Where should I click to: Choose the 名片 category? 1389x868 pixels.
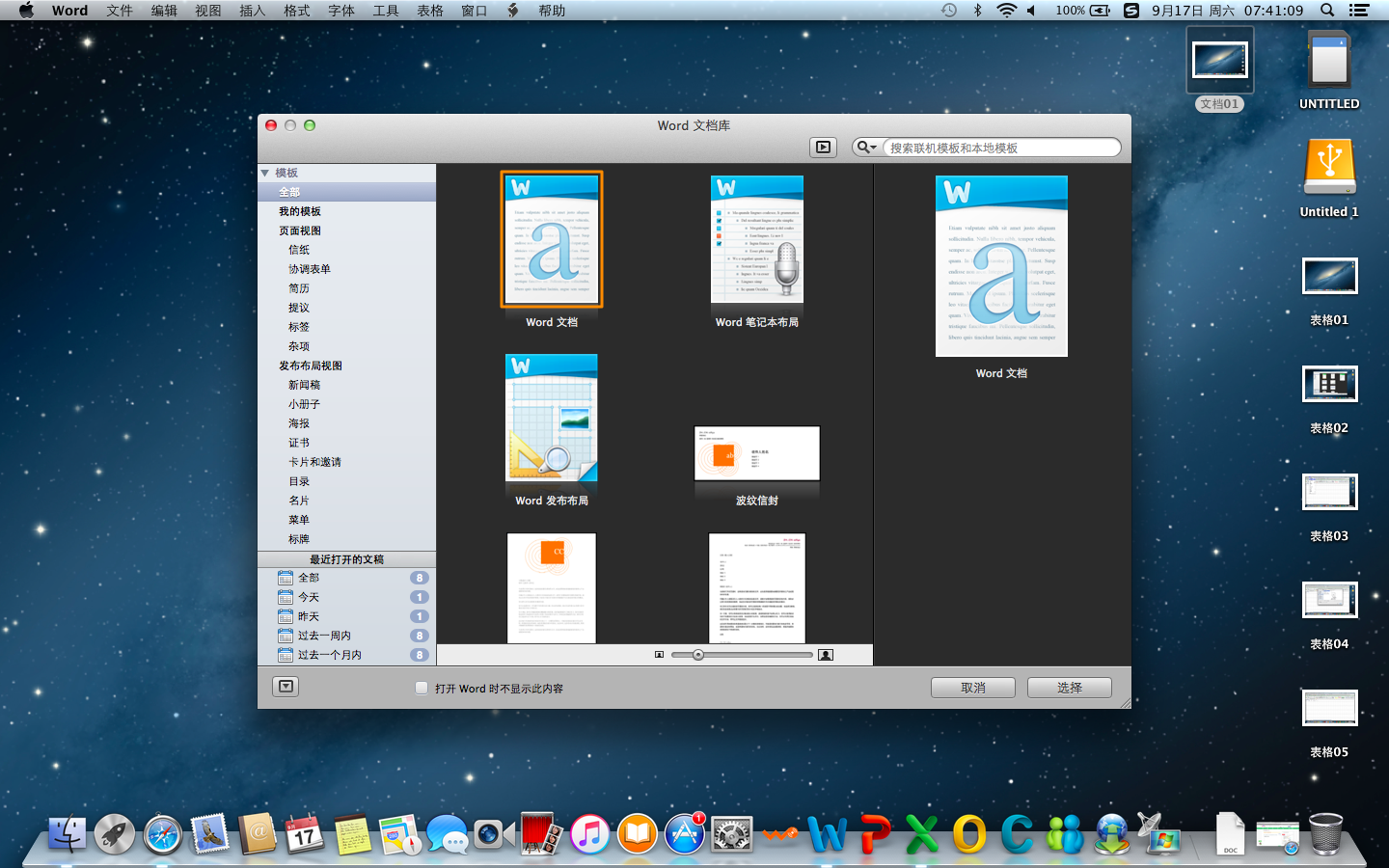[x=299, y=501]
